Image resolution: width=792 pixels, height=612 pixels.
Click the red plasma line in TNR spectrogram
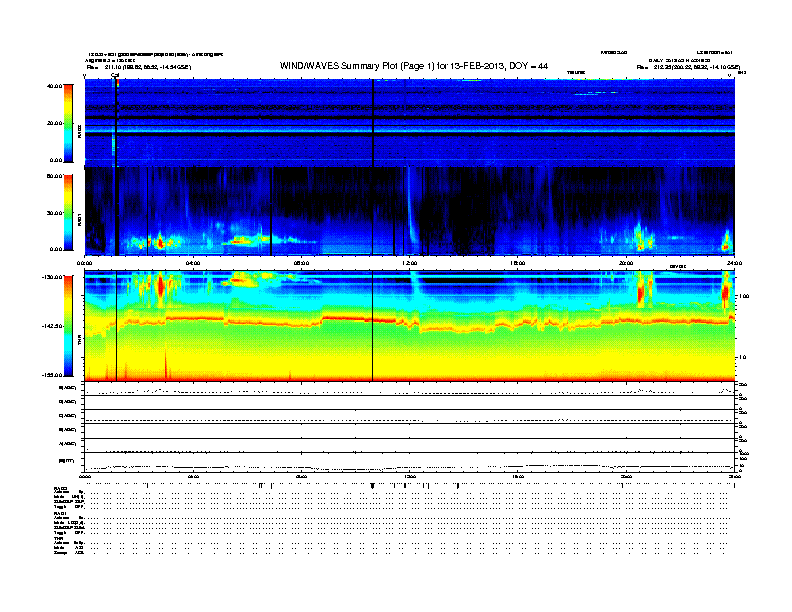(x=410, y=322)
